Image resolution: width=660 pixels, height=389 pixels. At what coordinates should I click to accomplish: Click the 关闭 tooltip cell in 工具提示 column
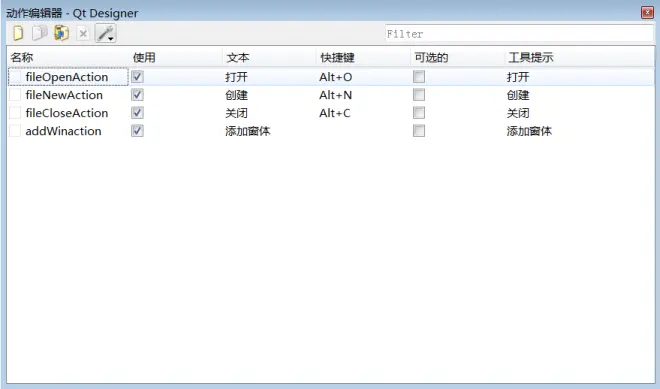pos(518,113)
